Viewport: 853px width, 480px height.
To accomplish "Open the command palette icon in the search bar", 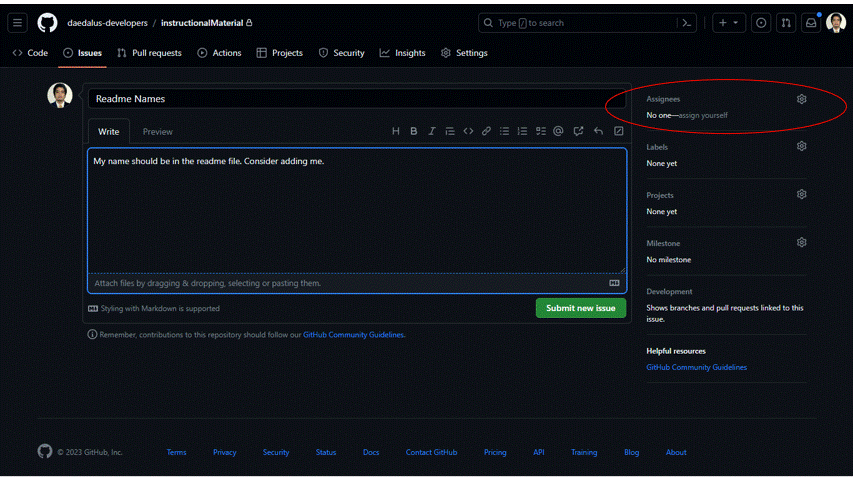I will [x=686, y=23].
